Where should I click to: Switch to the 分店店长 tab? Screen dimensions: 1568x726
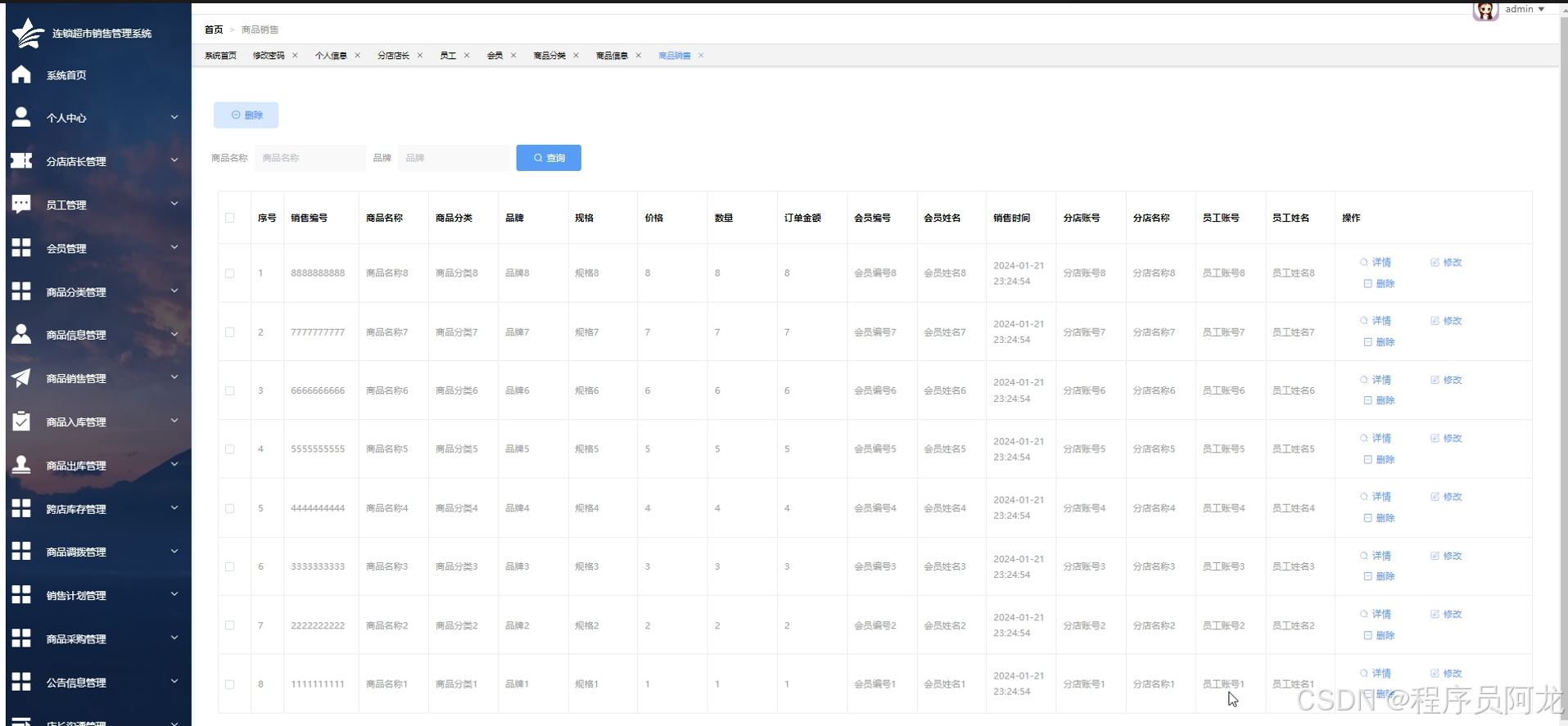coord(393,56)
